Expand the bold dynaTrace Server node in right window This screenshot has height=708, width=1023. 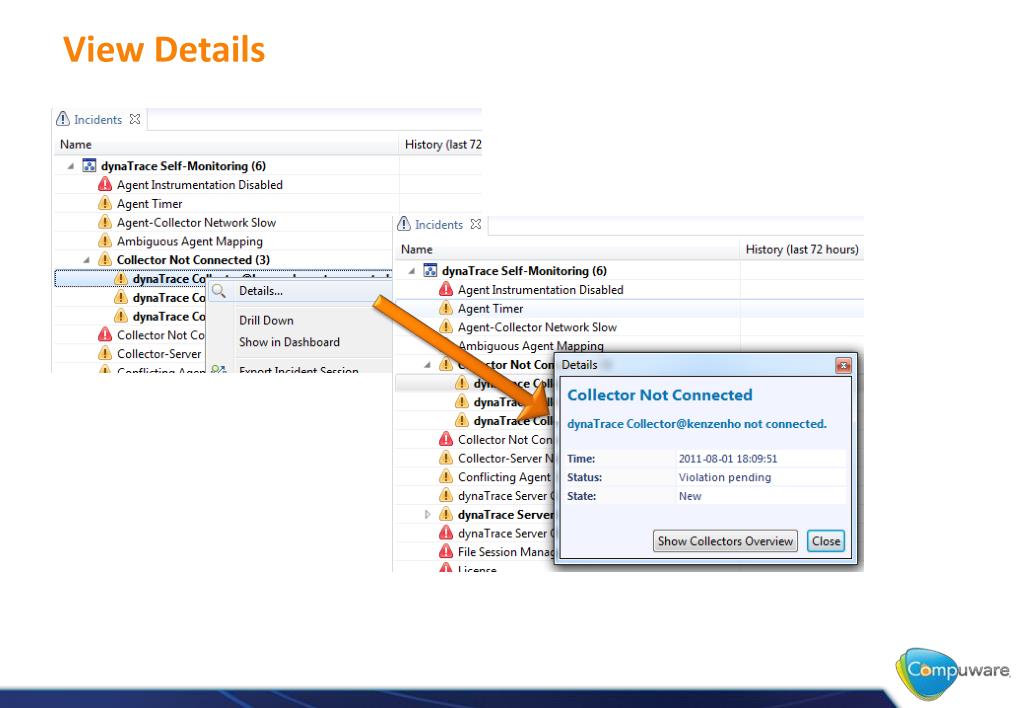pyautogui.click(x=427, y=514)
